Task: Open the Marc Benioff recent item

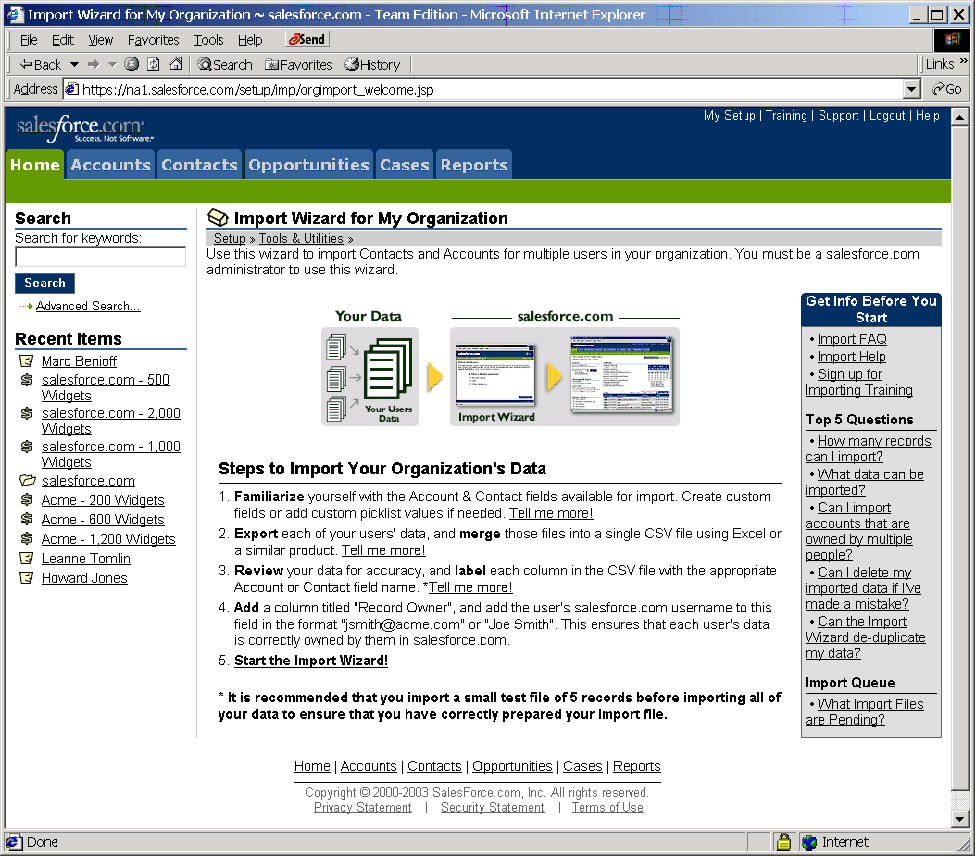Action: [x=80, y=361]
